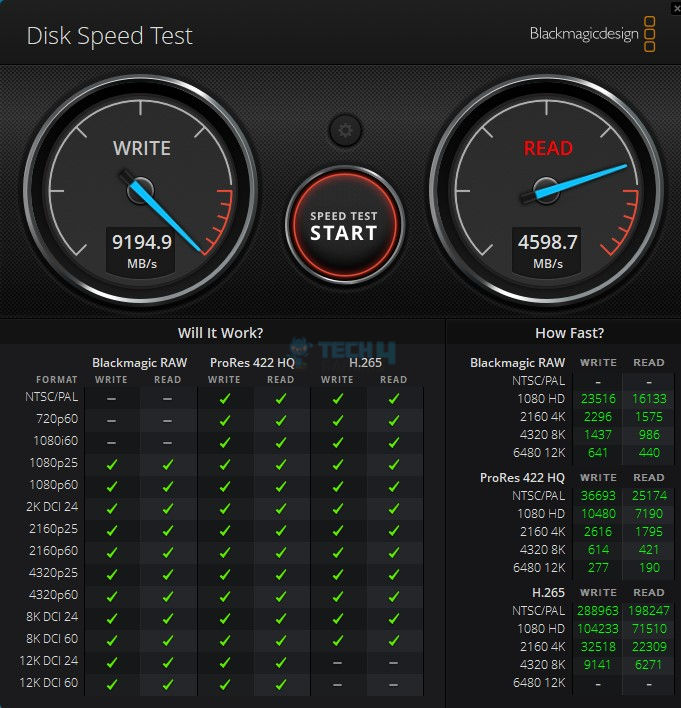Click the NTSC/PAL H.265 read checkmark

point(394,399)
